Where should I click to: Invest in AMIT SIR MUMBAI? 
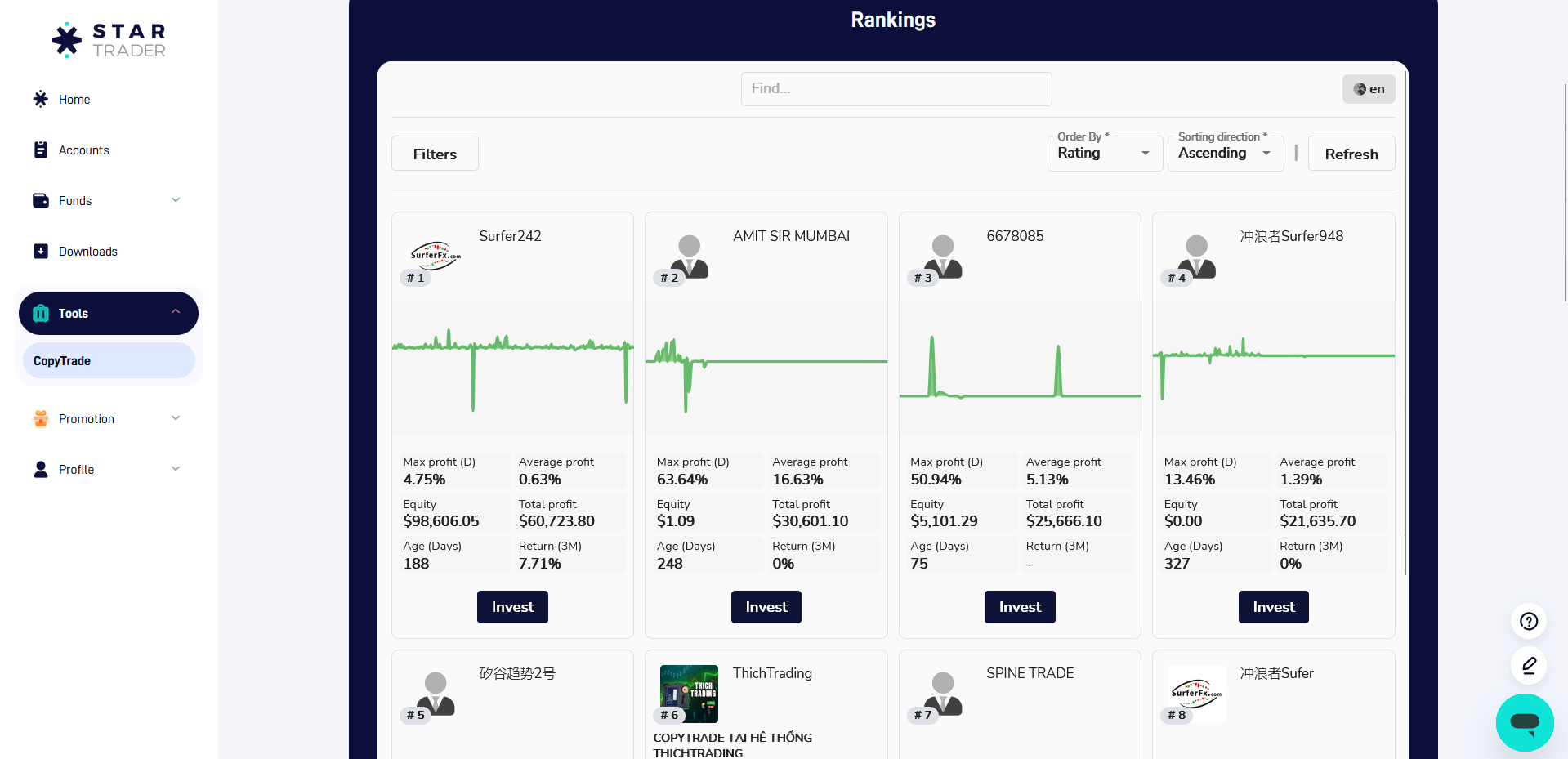[x=766, y=607]
